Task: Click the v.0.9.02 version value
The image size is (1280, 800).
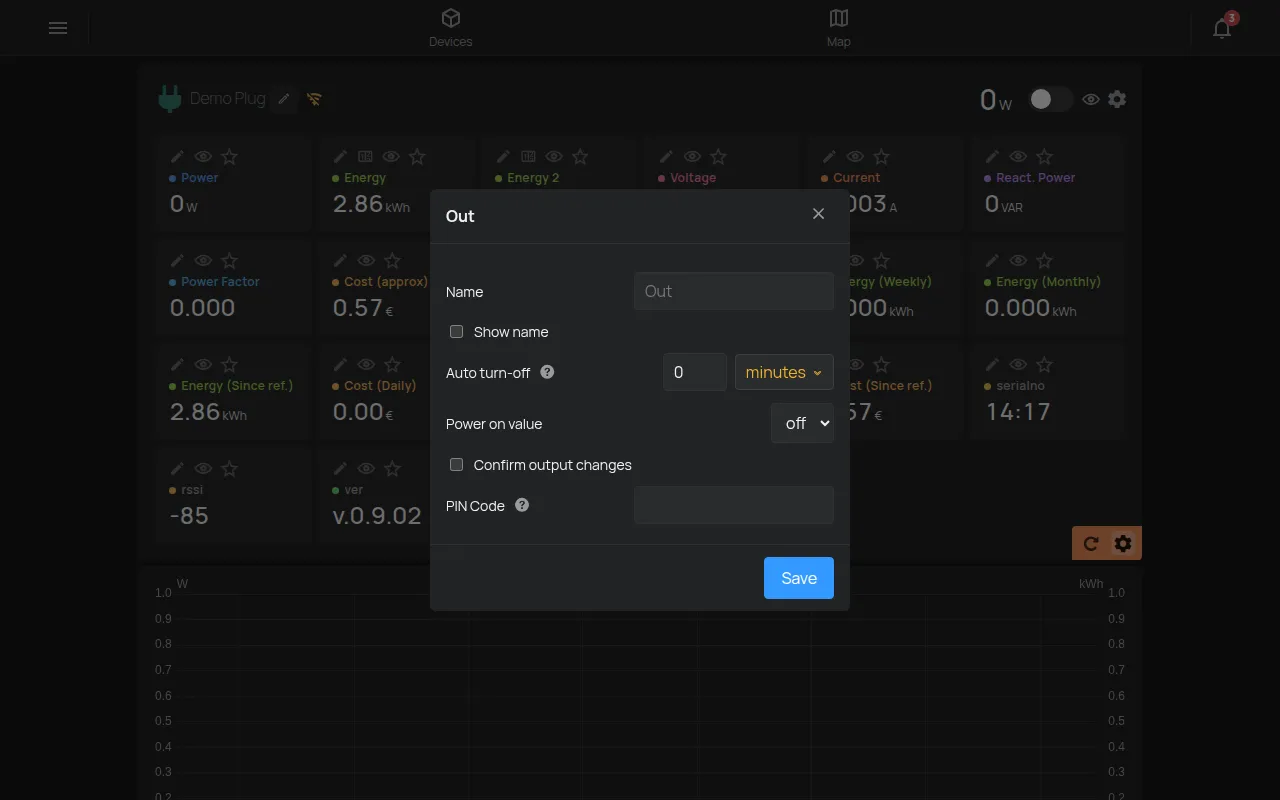Action: 377,516
